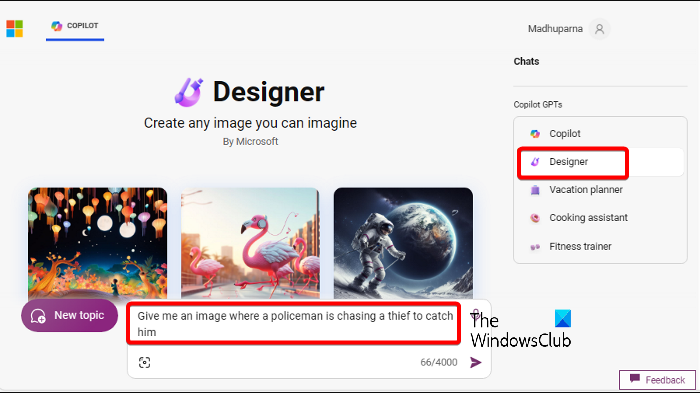Click the Vacation planner suitcase icon
The height and width of the screenshot is (393, 700).
point(535,190)
